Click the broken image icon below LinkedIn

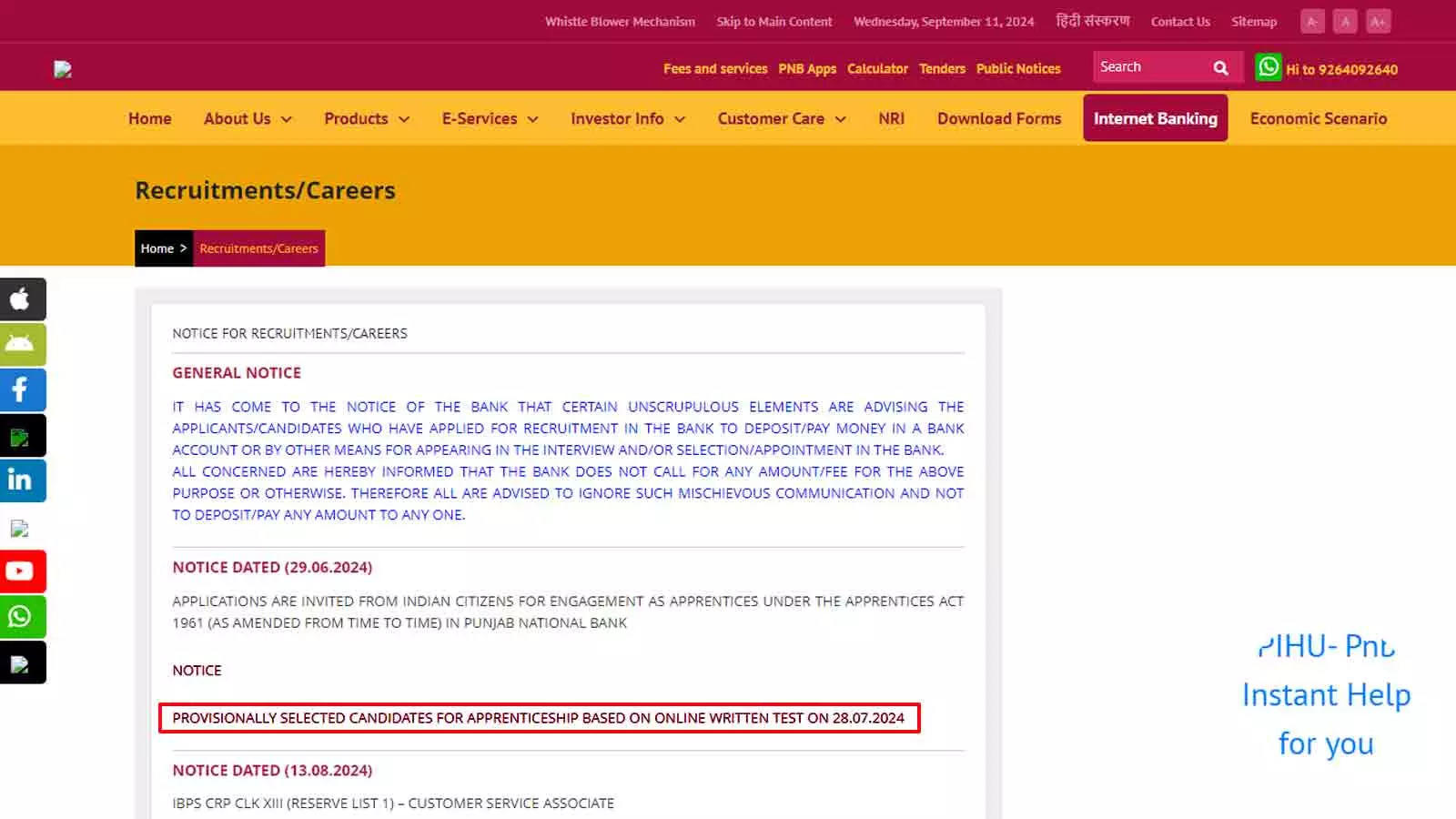20,529
